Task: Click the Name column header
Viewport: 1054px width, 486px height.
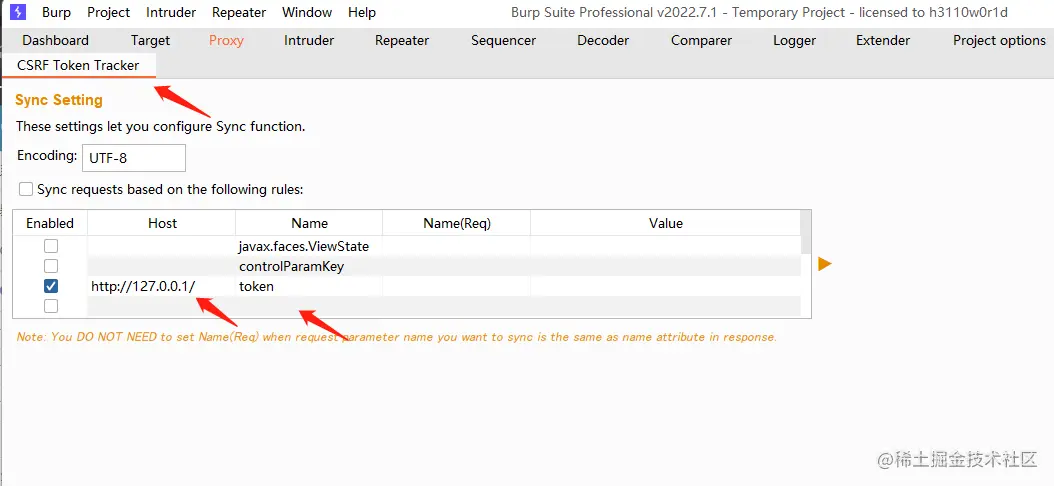Action: click(309, 223)
